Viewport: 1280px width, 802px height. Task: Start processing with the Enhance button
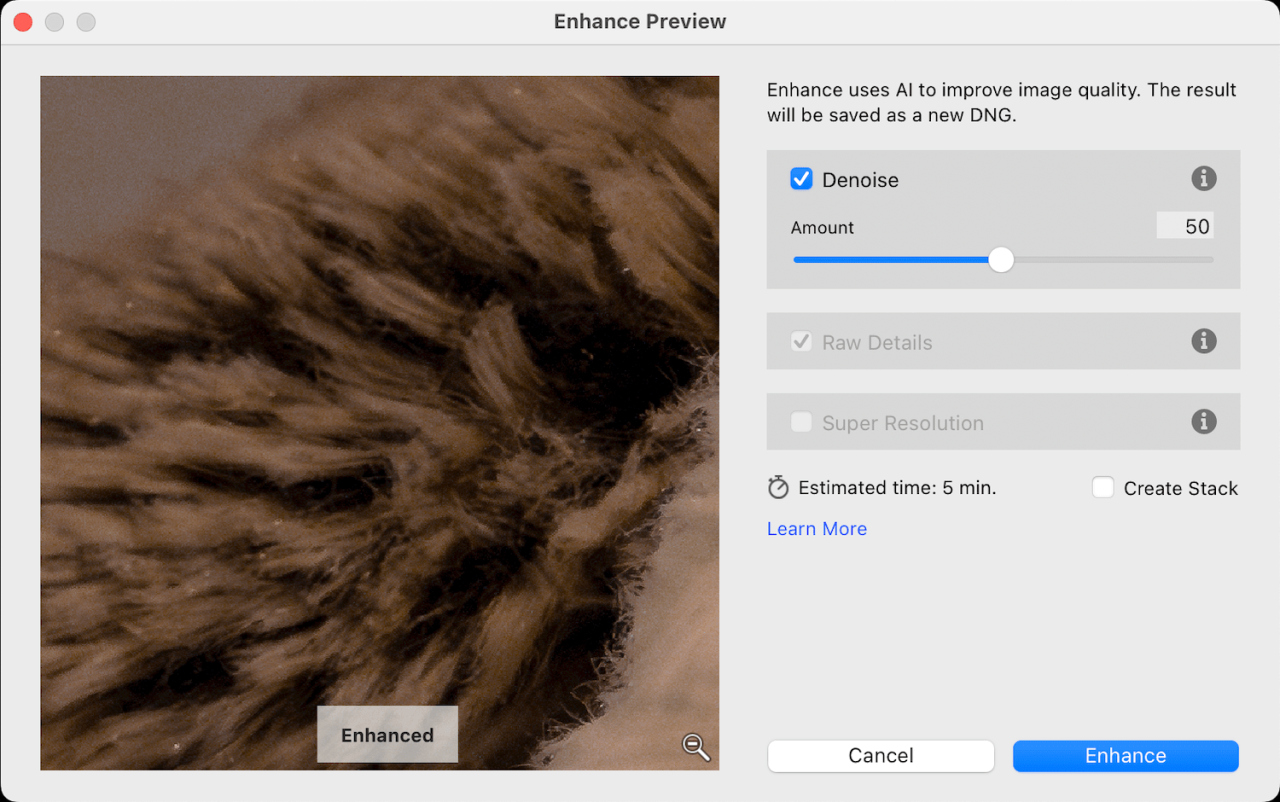(1126, 756)
